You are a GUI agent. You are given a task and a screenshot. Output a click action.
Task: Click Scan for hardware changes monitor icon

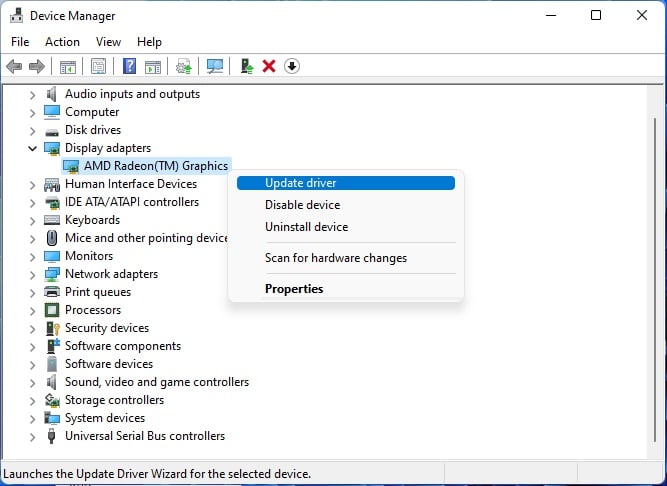click(214, 66)
